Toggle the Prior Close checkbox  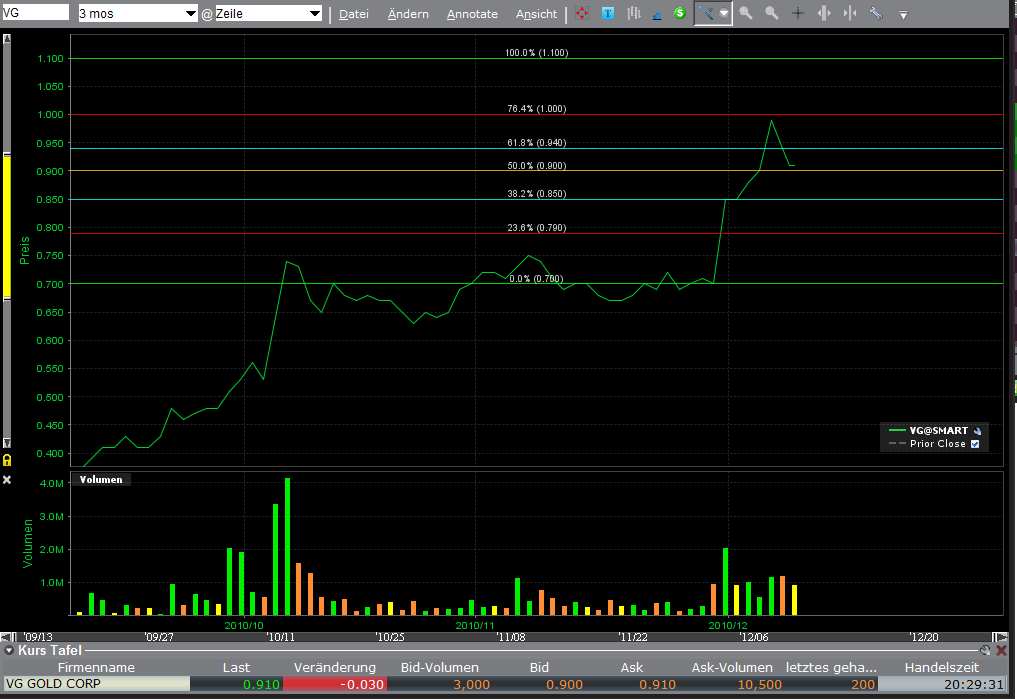pyautogui.click(x=975, y=444)
